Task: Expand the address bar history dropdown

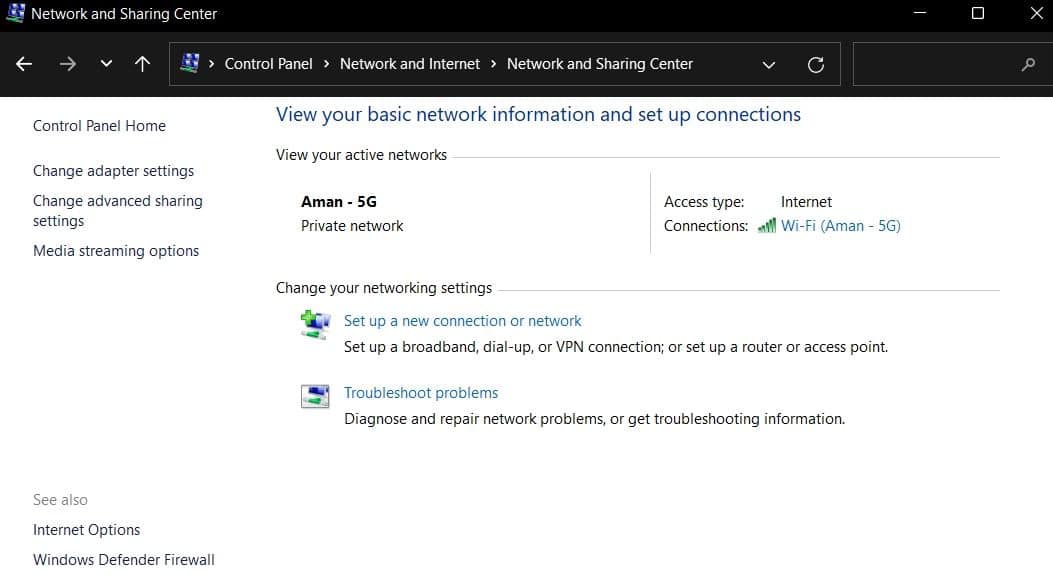Action: click(x=768, y=65)
